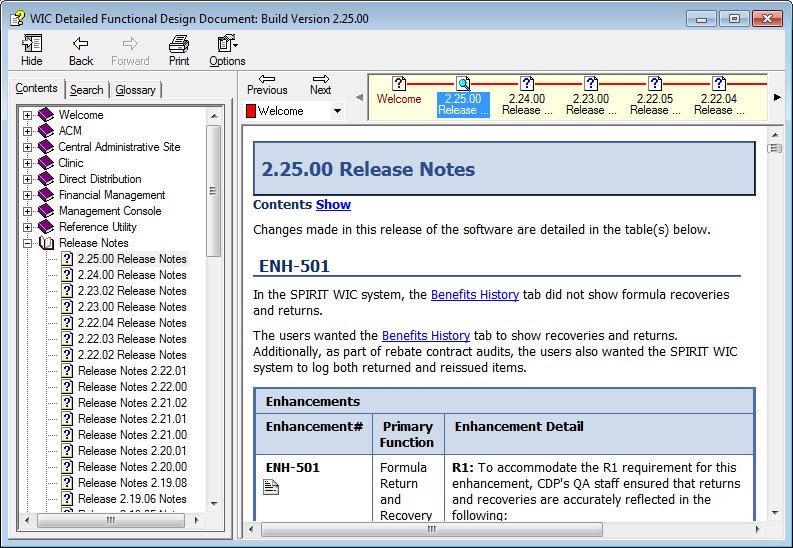
Task: Click the document icon under ENH-501
Action: (x=271, y=487)
